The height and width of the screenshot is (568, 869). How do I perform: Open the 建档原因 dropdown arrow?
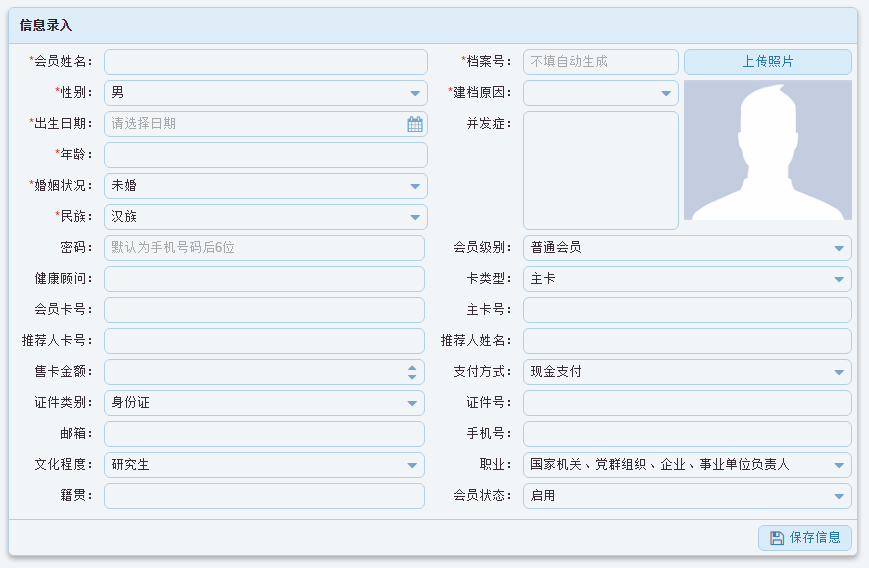click(666, 93)
